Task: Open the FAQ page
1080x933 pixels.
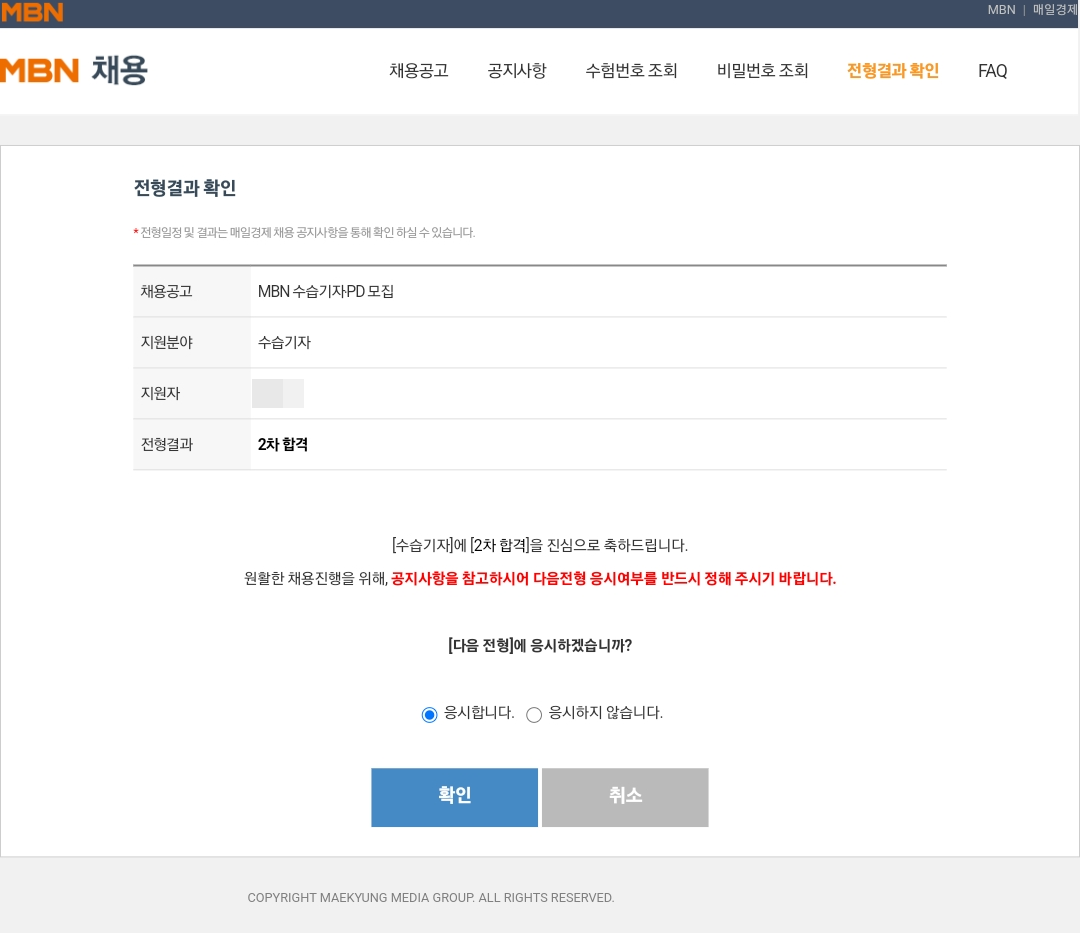Action: click(x=992, y=70)
